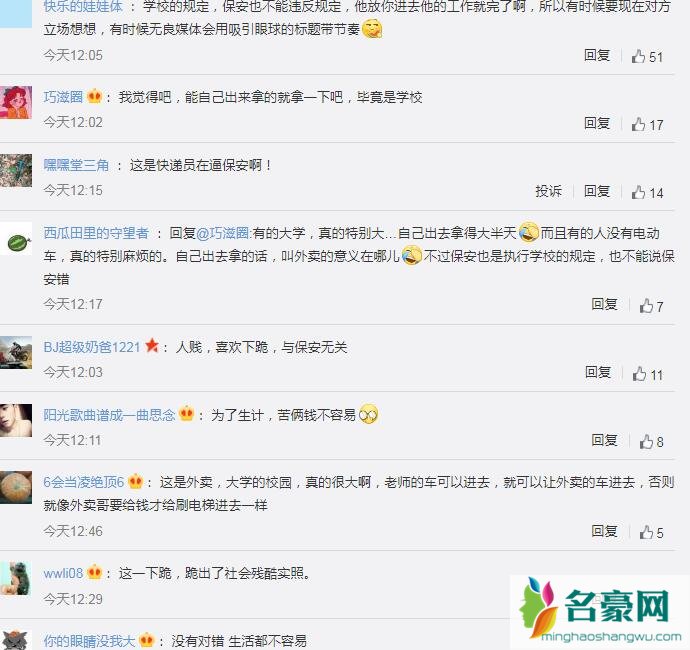This screenshot has width=690, height=650.
Task: Reply to BJ超级奶爸1221's comment
Action: tap(598, 372)
